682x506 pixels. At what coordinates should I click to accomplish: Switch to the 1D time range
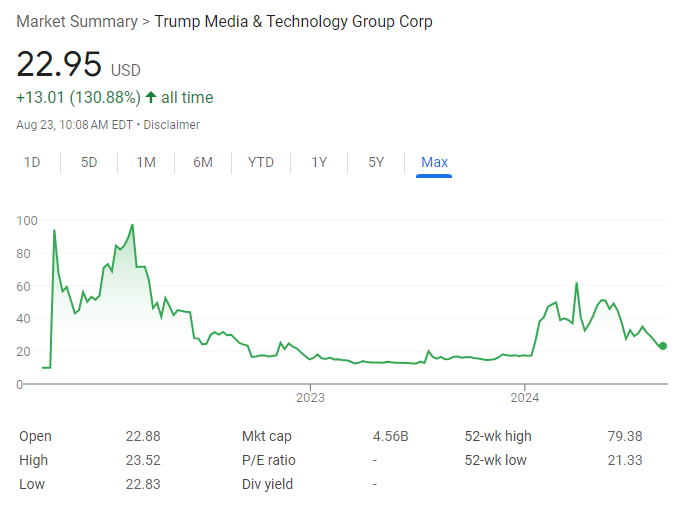coord(32,162)
